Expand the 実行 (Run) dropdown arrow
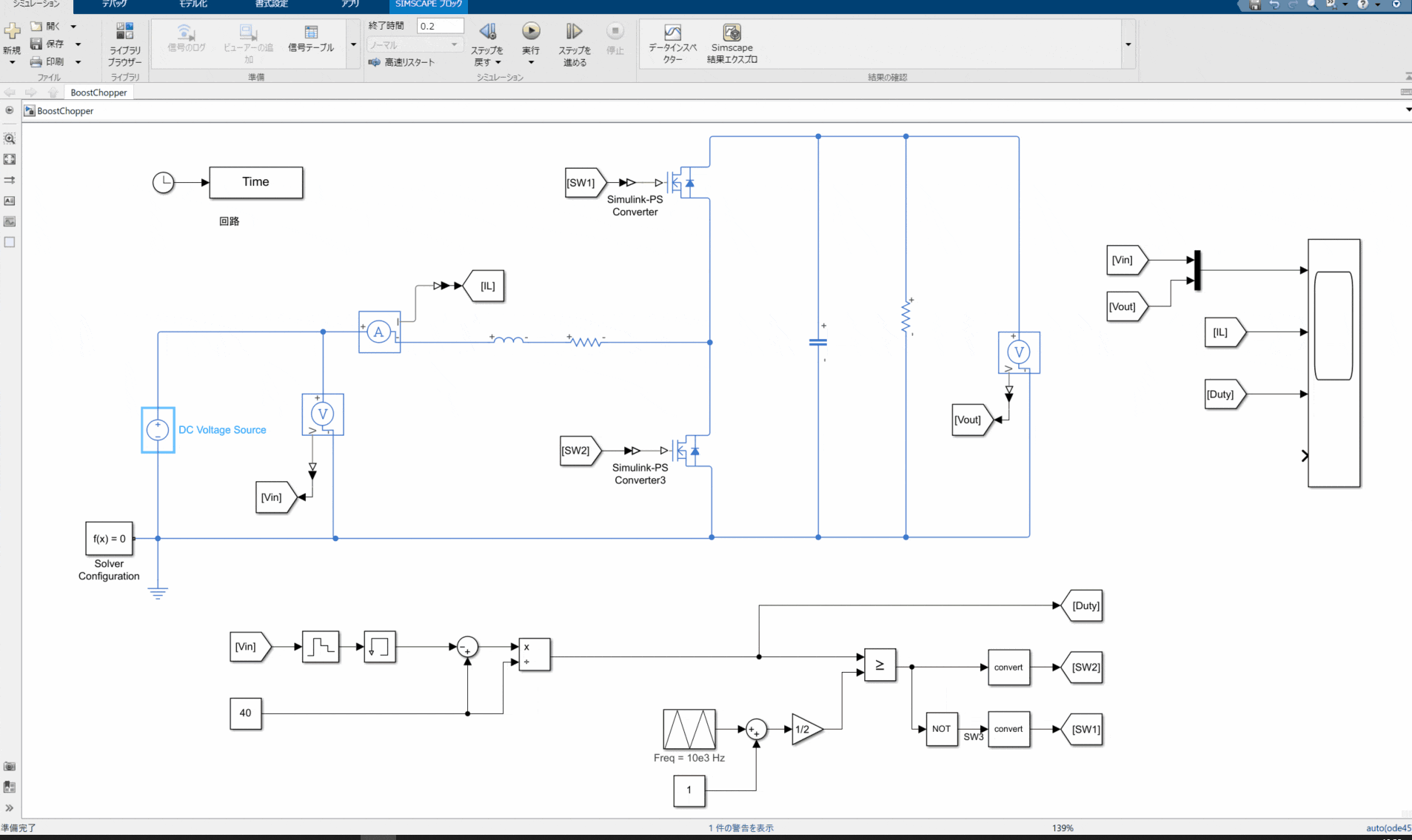Image resolution: width=1412 pixels, height=840 pixels. click(531, 63)
